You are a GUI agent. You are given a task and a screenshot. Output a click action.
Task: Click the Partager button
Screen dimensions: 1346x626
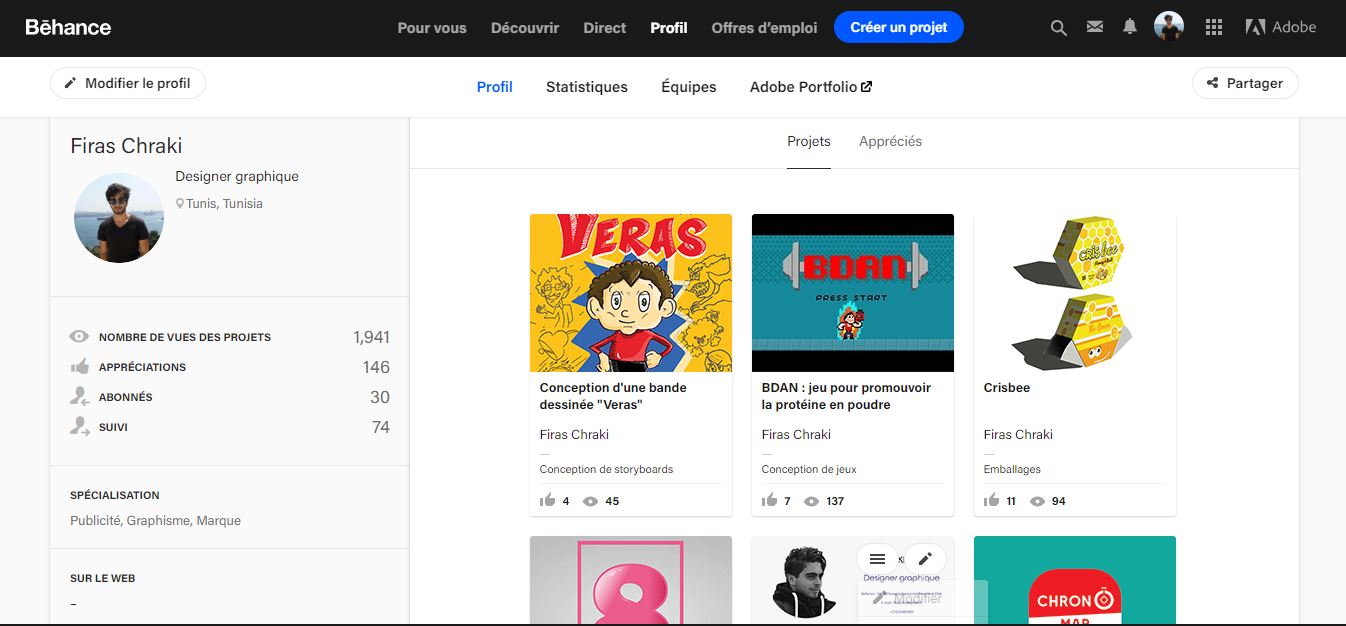tap(1245, 83)
